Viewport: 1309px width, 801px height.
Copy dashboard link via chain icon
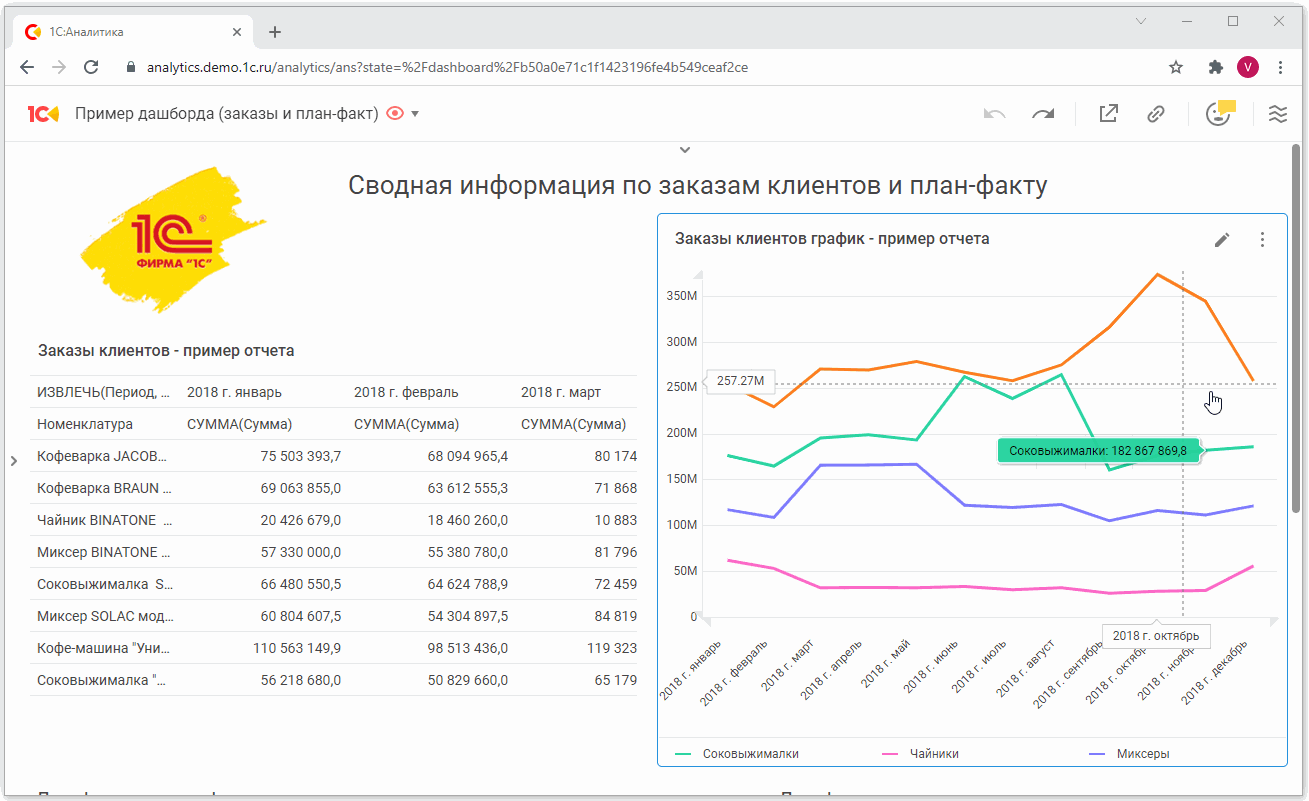(x=1156, y=114)
